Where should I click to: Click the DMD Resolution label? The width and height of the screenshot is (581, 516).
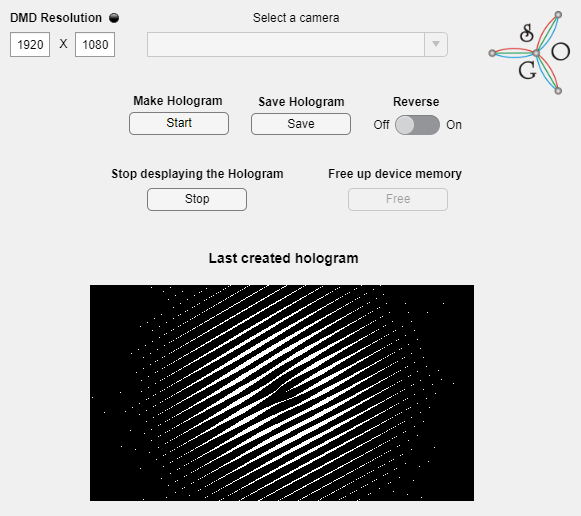[x=56, y=18]
